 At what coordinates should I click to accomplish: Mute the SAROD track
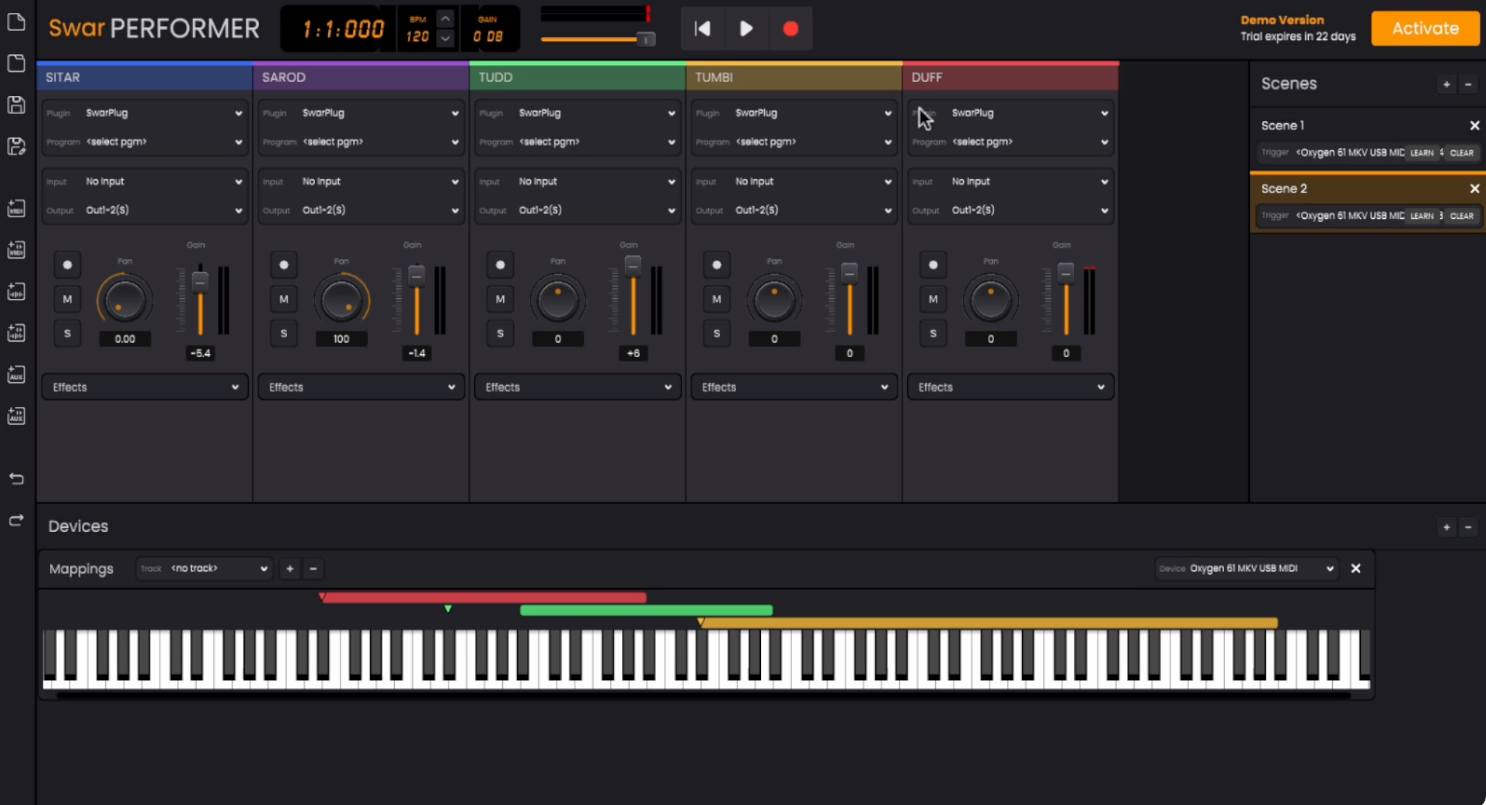[284, 299]
